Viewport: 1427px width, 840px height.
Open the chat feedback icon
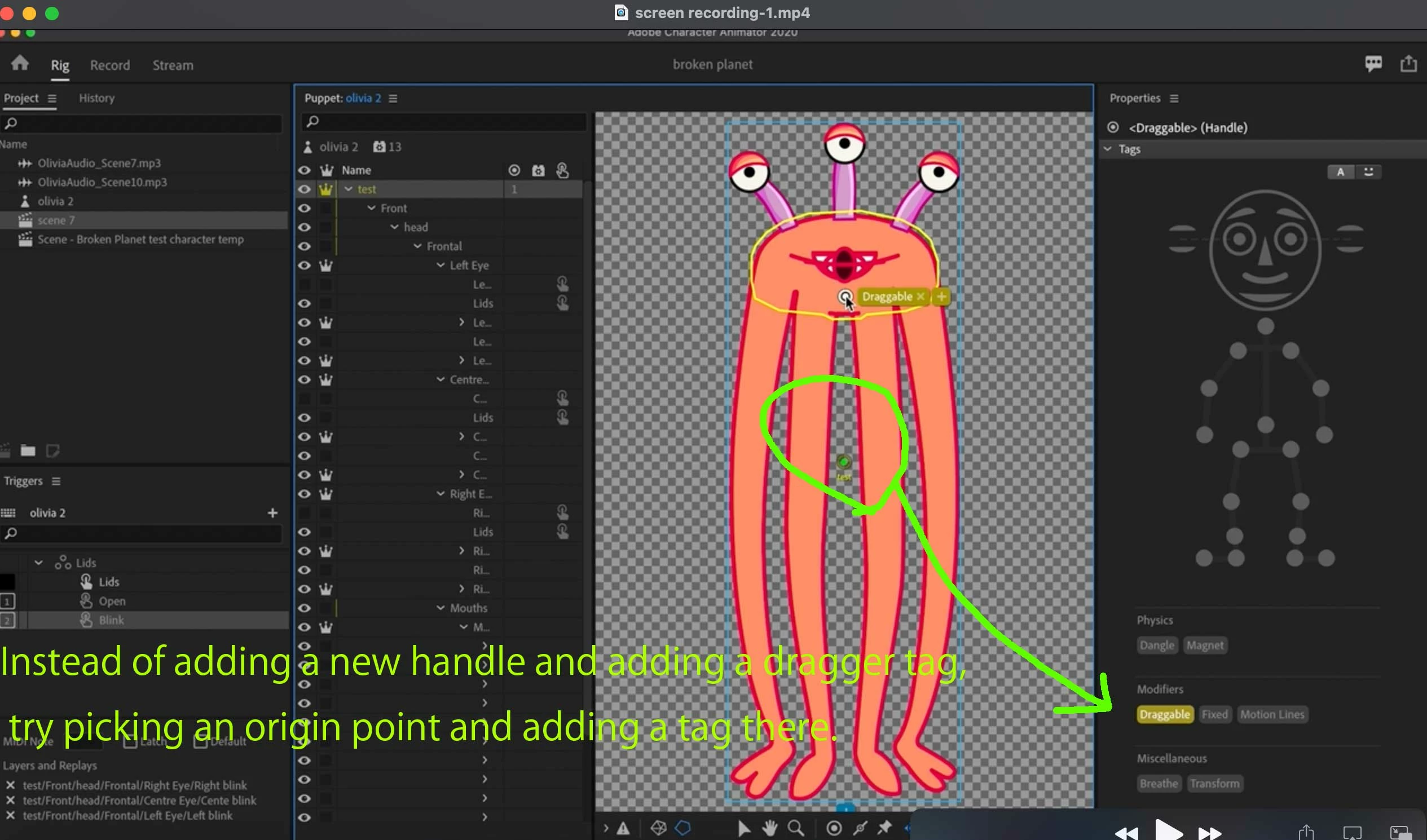[x=1373, y=63]
